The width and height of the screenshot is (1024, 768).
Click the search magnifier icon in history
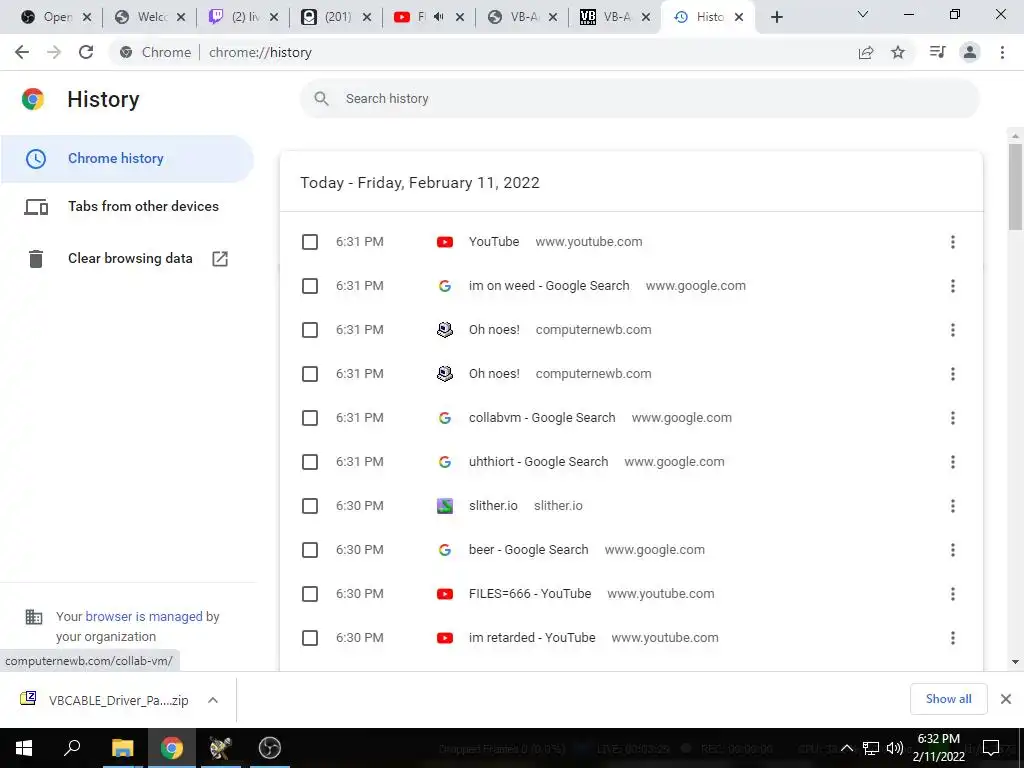[x=321, y=99]
